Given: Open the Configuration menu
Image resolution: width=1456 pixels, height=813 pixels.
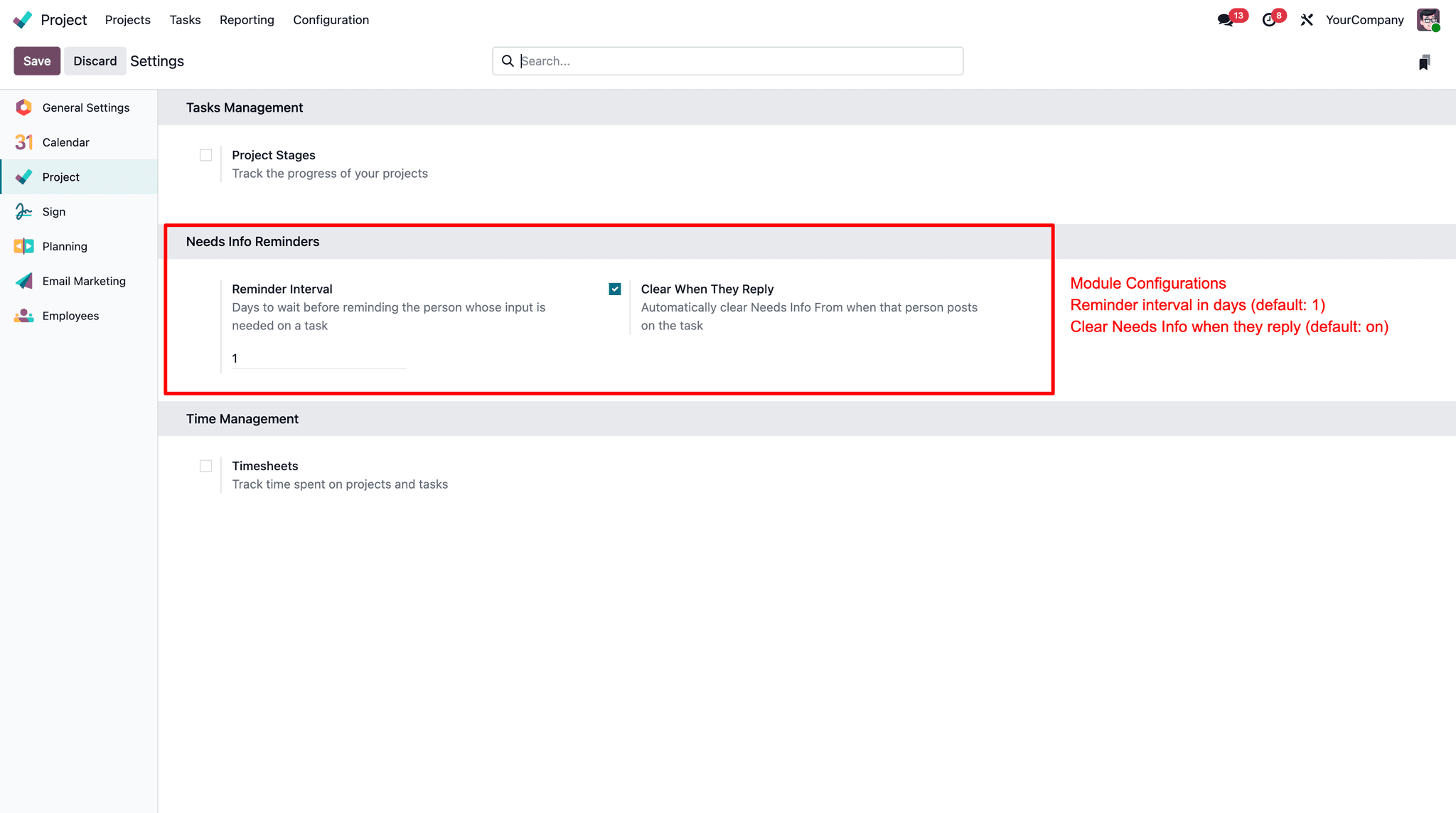Looking at the screenshot, I should pyautogui.click(x=331, y=20).
